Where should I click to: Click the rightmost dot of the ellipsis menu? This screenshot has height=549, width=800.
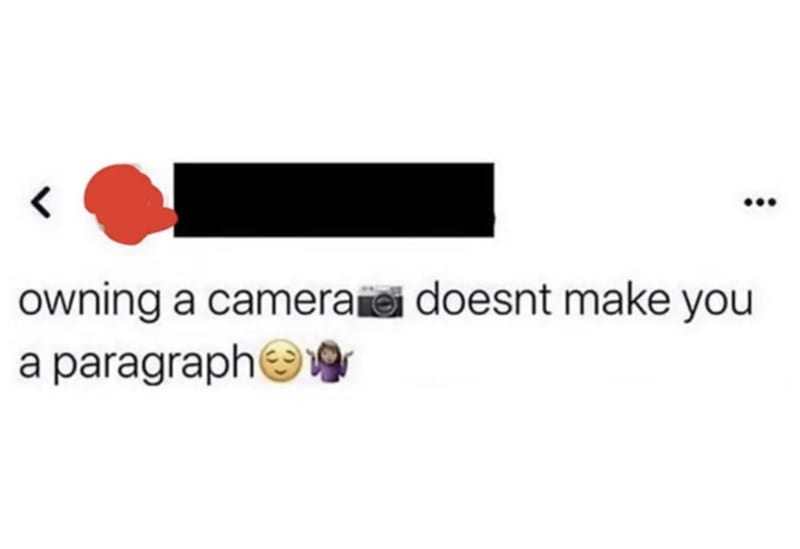[x=772, y=203]
